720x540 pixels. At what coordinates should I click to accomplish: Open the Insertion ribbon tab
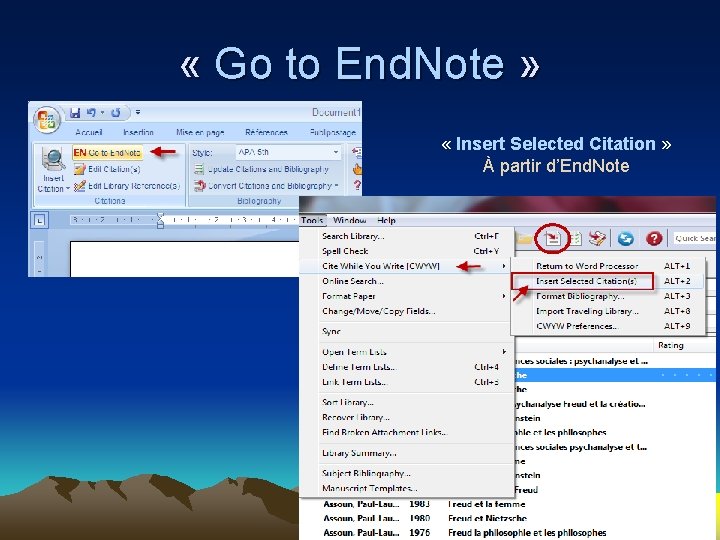click(138, 133)
